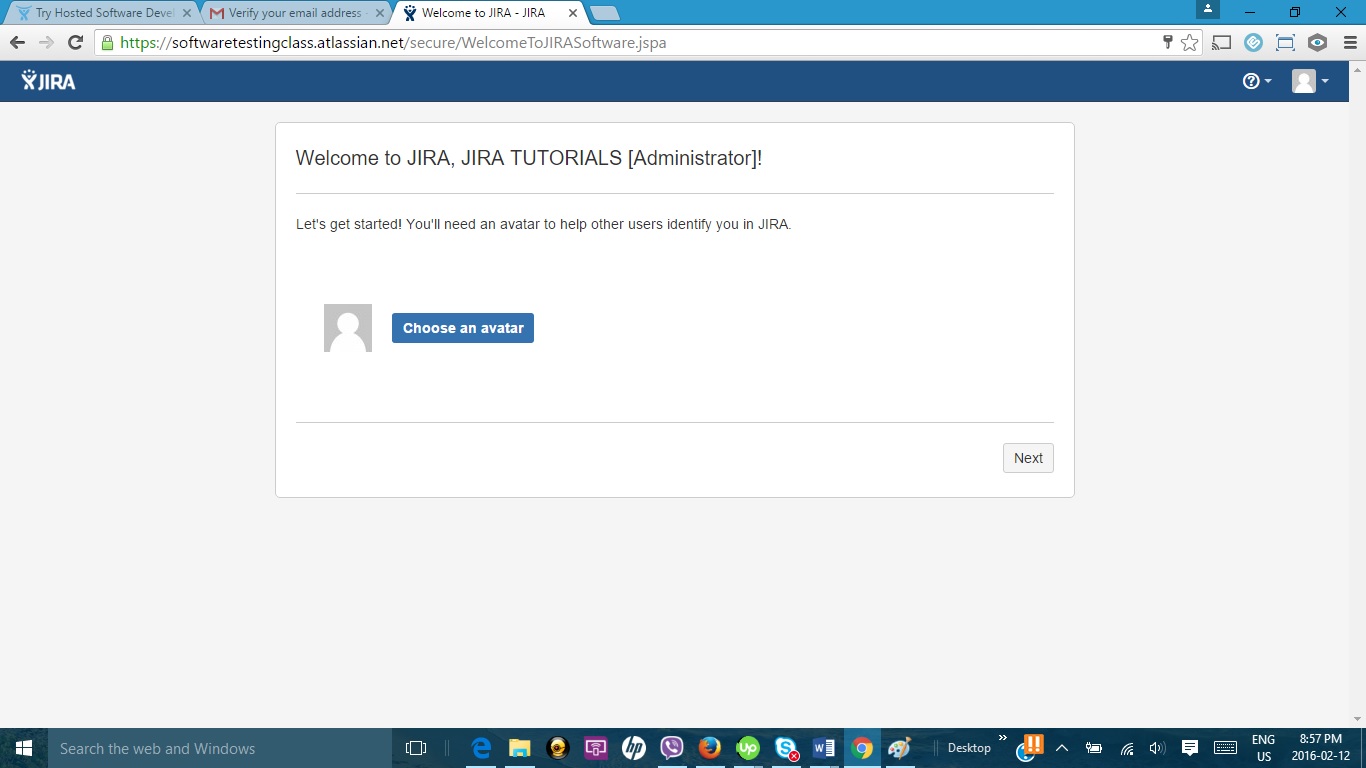Image resolution: width=1366 pixels, height=768 pixels.
Task: Open File Explorer from taskbar
Action: (520, 748)
